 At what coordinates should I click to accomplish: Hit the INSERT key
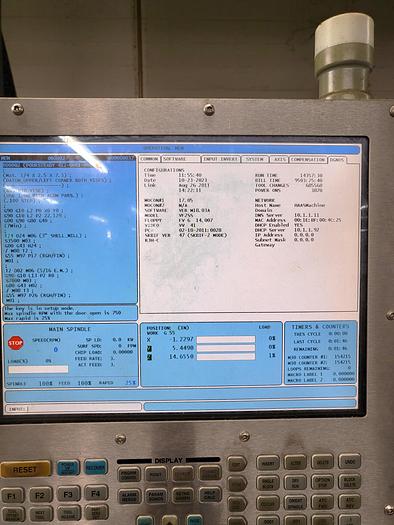coord(268,463)
